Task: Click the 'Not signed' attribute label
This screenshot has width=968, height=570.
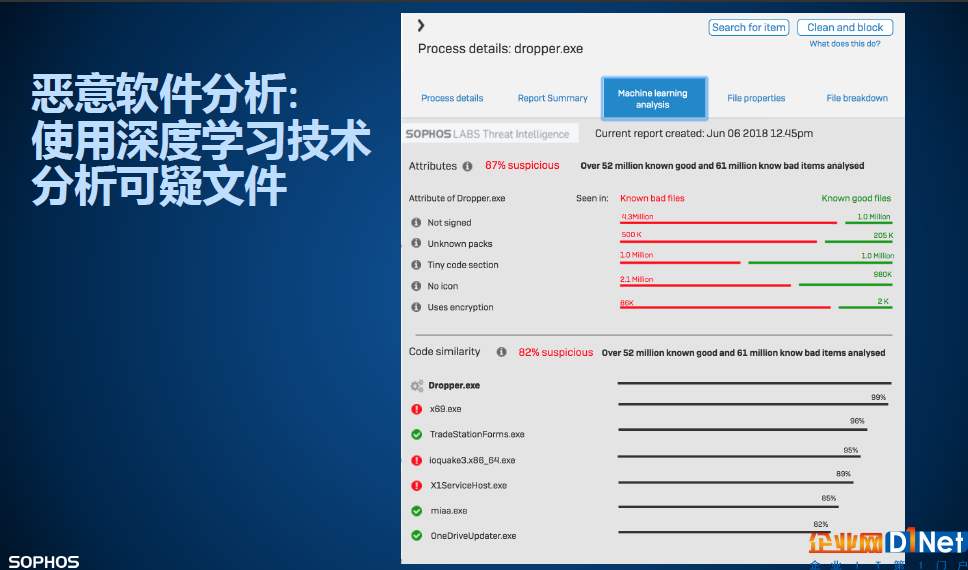Action: [449, 222]
